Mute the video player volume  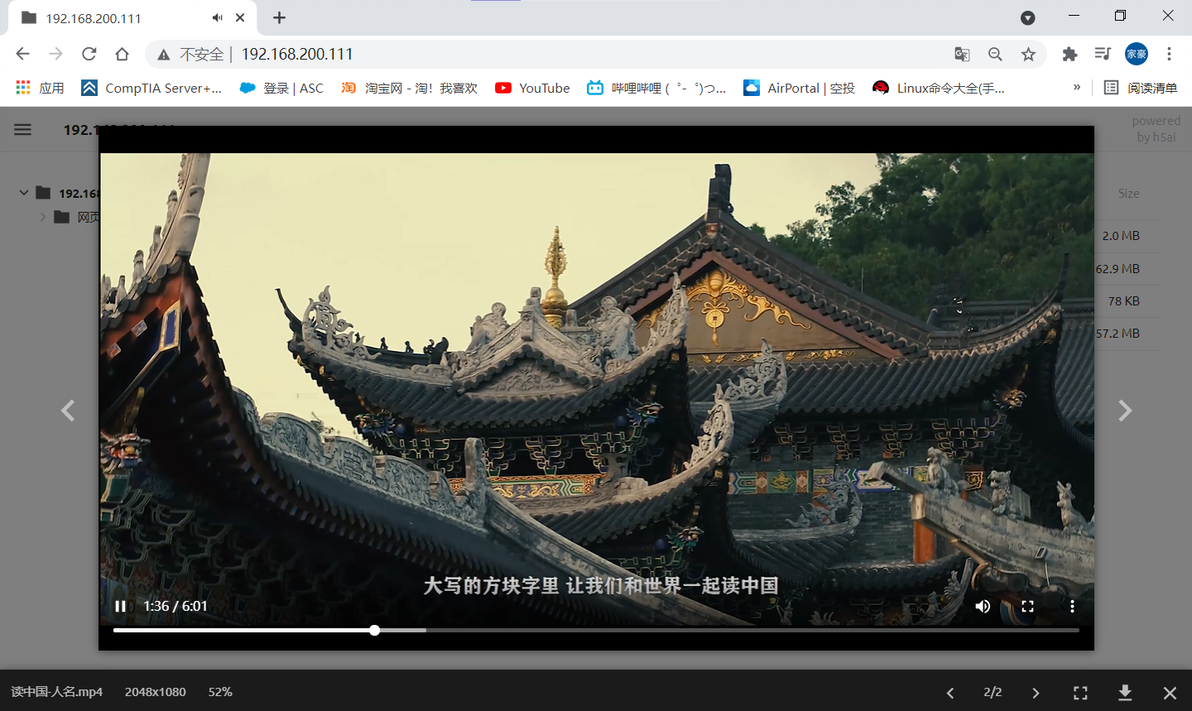click(x=982, y=606)
